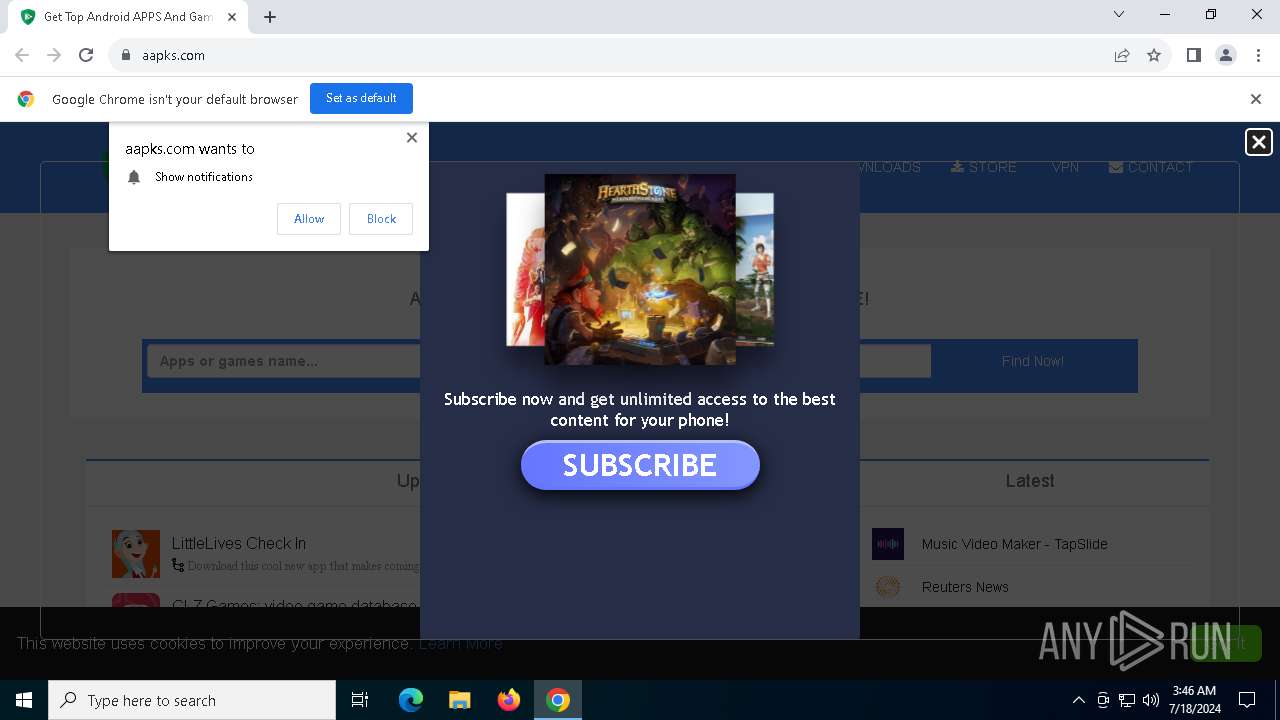This screenshot has width=1280, height=720.
Task: Open Learn More cookie link
Action: (x=461, y=643)
